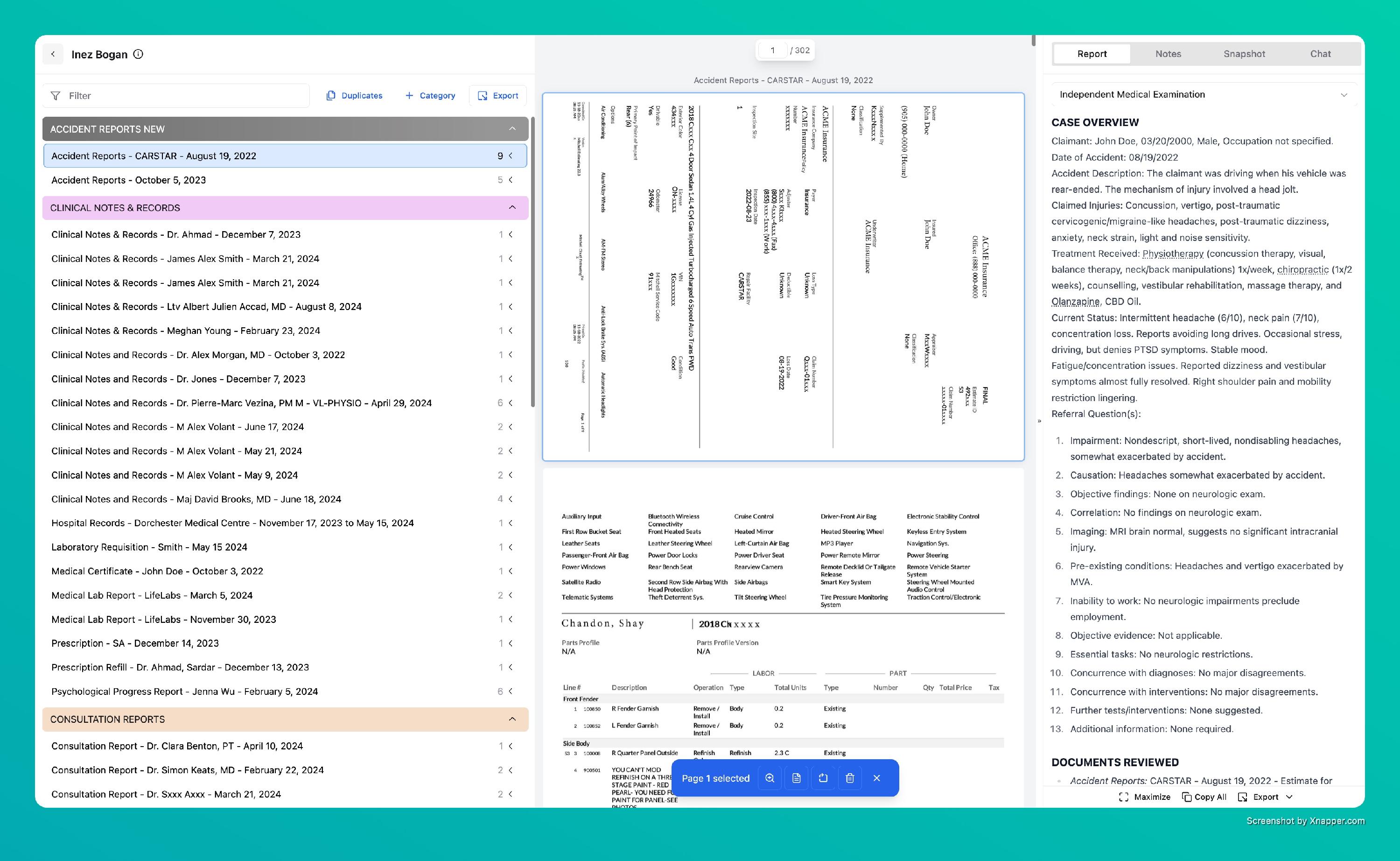Switch to the Snapshot tab
The width and height of the screenshot is (1400, 861).
click(x=1244, y=54)
